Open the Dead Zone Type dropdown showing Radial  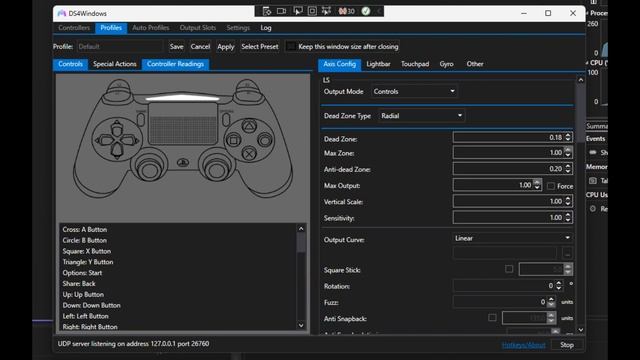pyautogui.click(x=422, y=116)
